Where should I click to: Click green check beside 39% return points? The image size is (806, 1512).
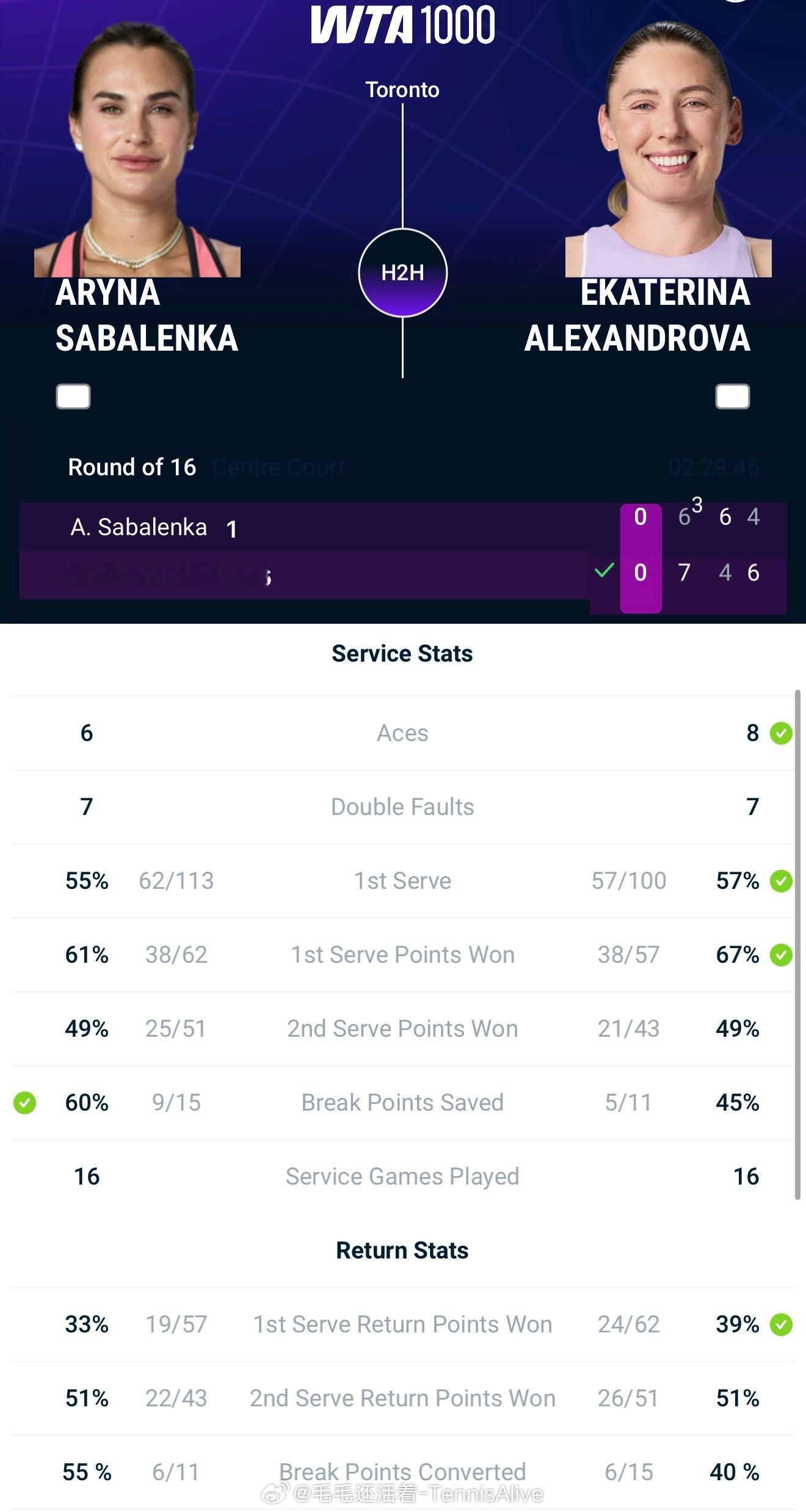point(781,1324)
